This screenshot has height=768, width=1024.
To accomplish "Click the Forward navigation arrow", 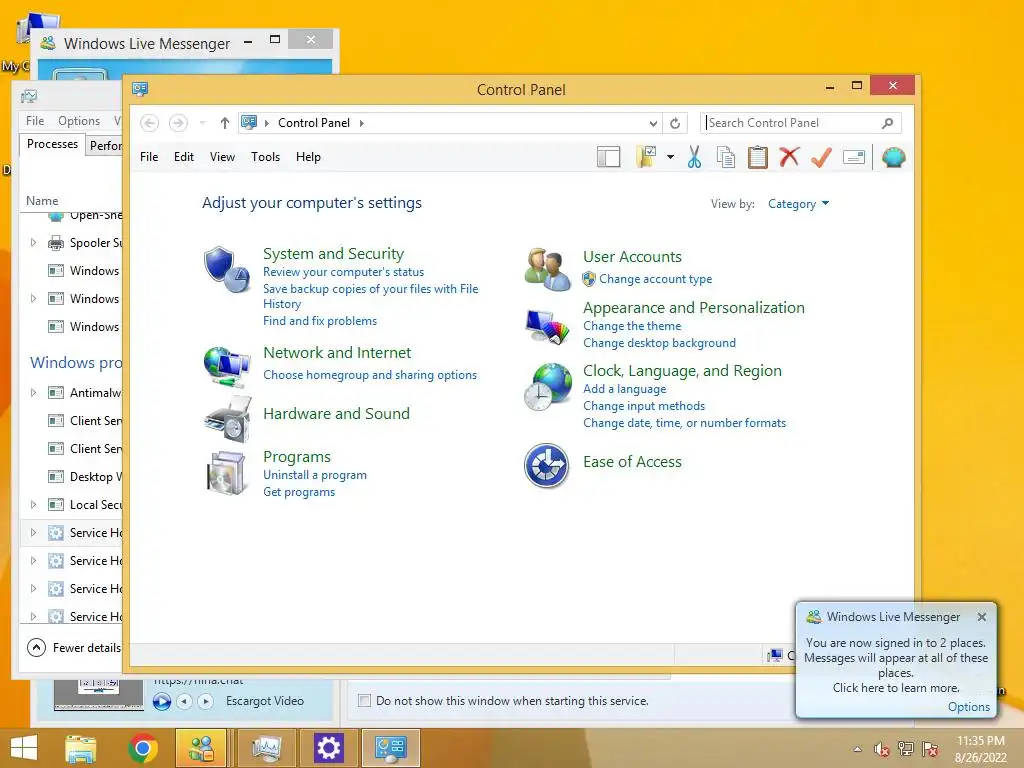I will [178, 123].
